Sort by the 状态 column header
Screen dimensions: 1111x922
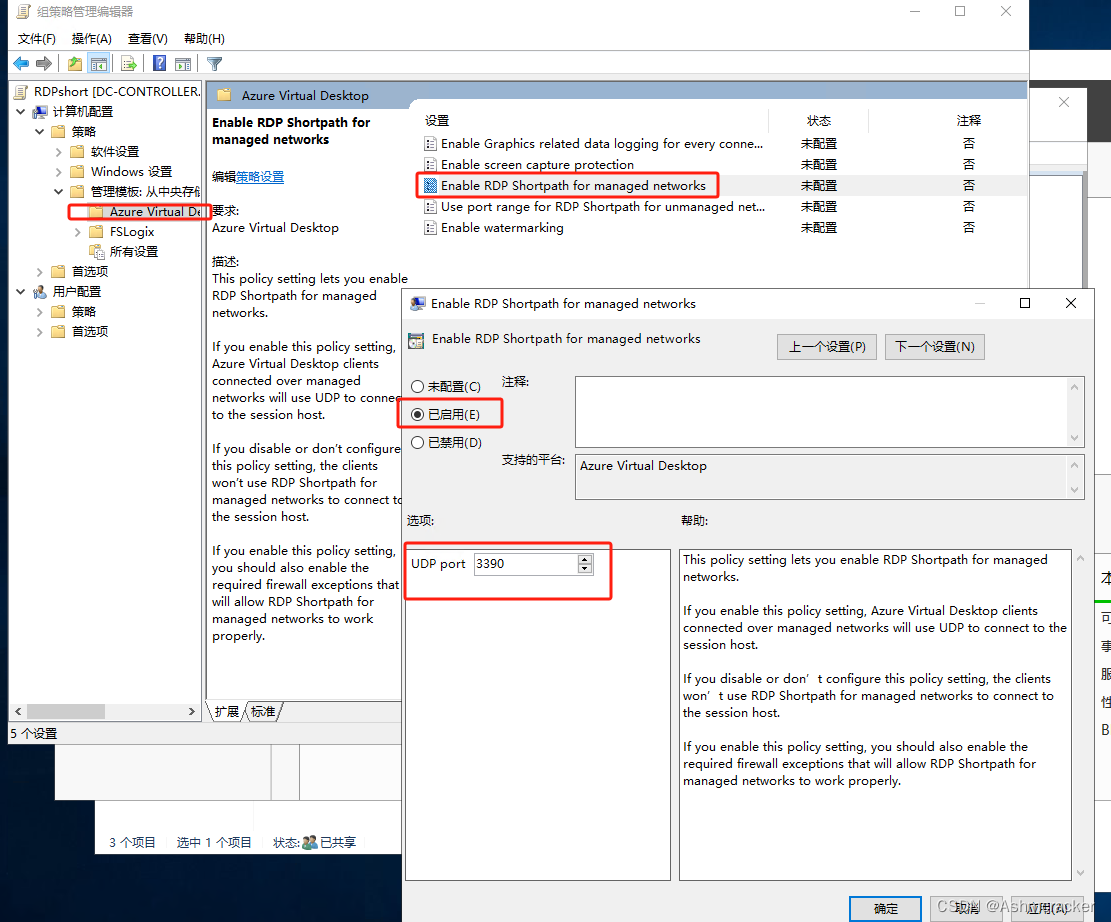tap(818, 121)
